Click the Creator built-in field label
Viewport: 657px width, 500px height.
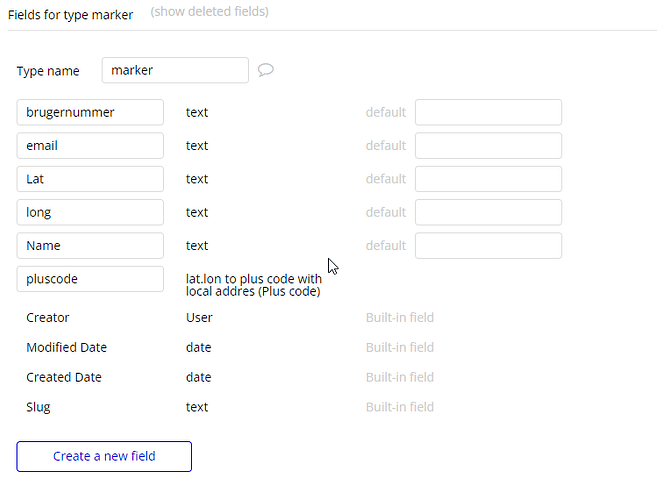click(x=48, y=318)
